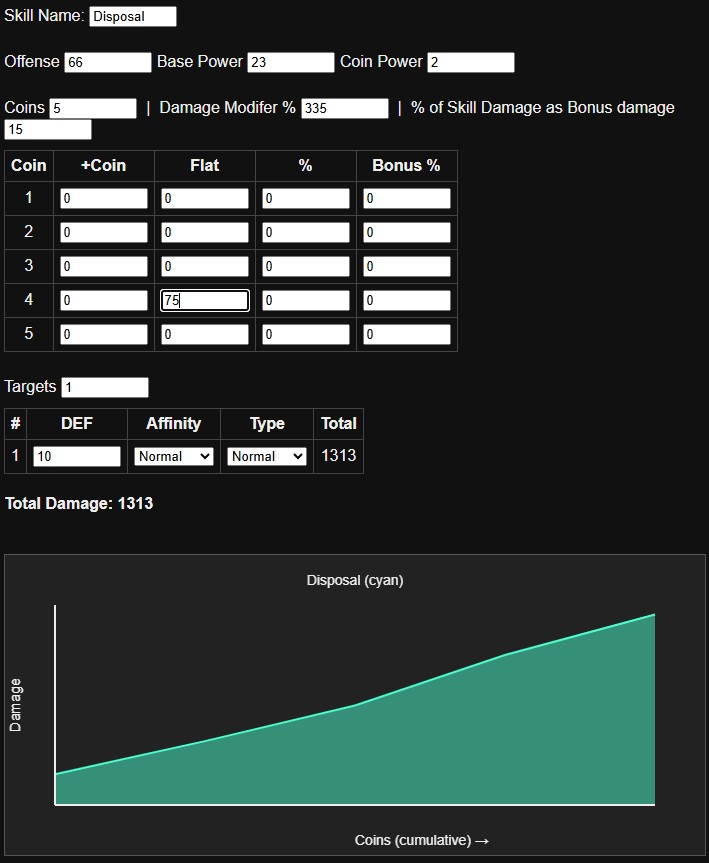This screenshot has width=709, height=863.
Task: Click the DEF column header
Action: (77, 424)
